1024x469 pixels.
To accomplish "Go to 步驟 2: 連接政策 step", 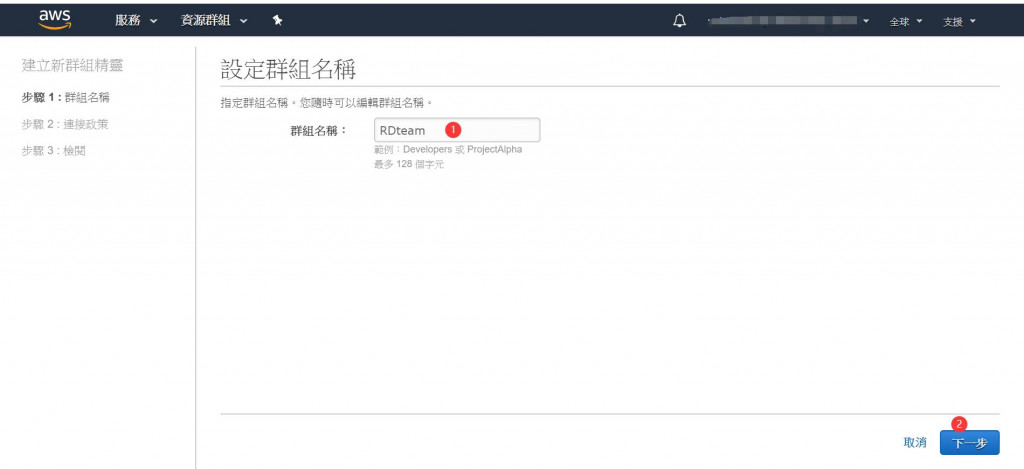I will 65,124.
